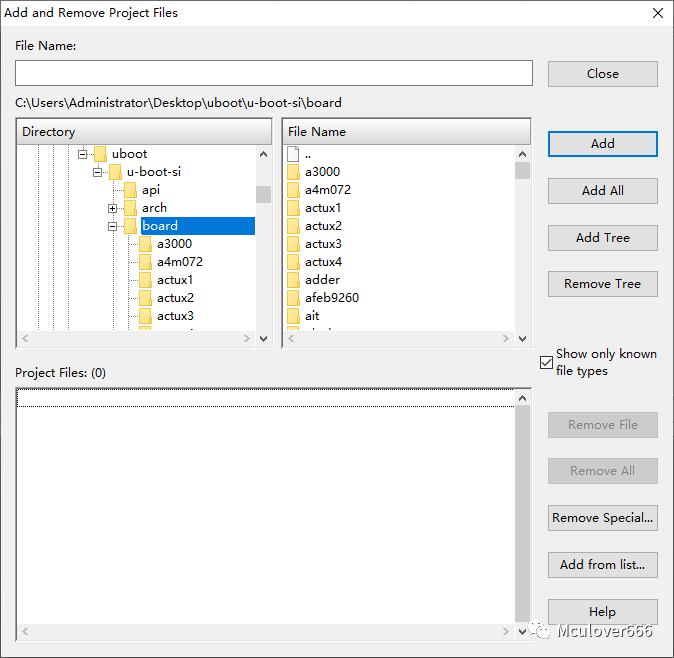The image size is (674, 658).
Task: Click Directory tree scroll down arrow
Action: [263, 339]
